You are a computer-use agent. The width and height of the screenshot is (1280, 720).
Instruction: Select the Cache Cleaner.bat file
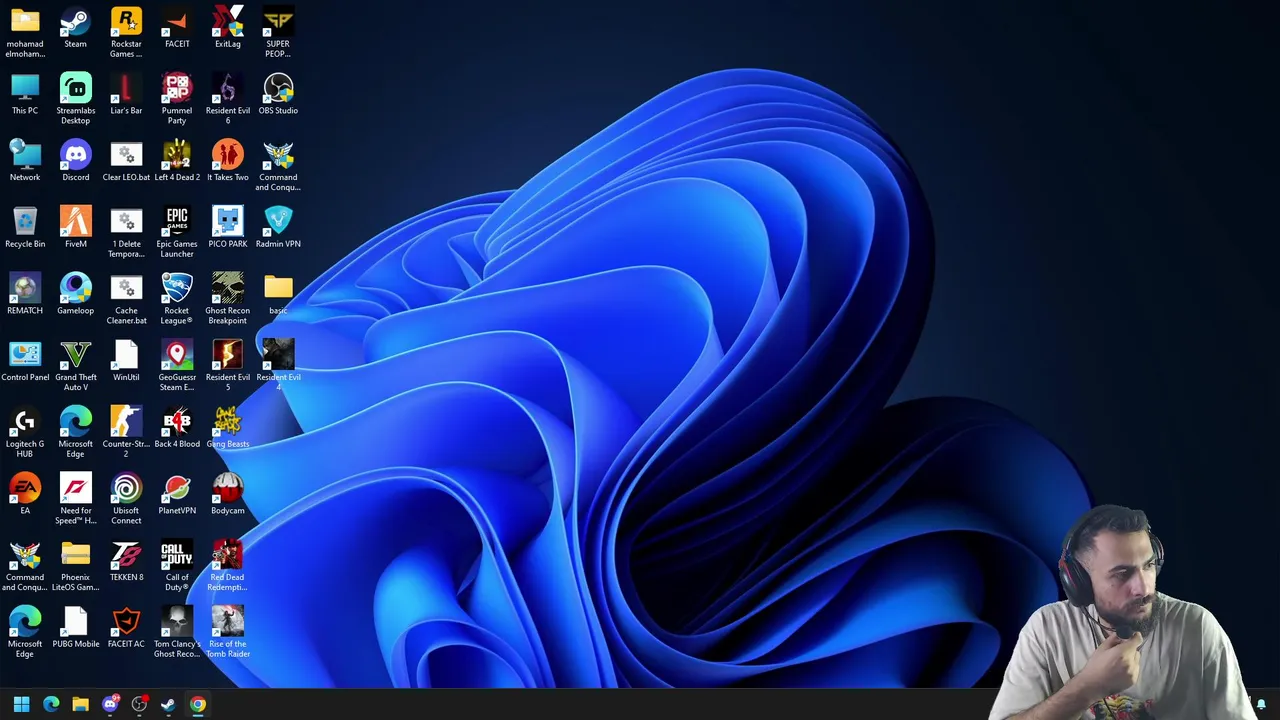click(126, 298)
